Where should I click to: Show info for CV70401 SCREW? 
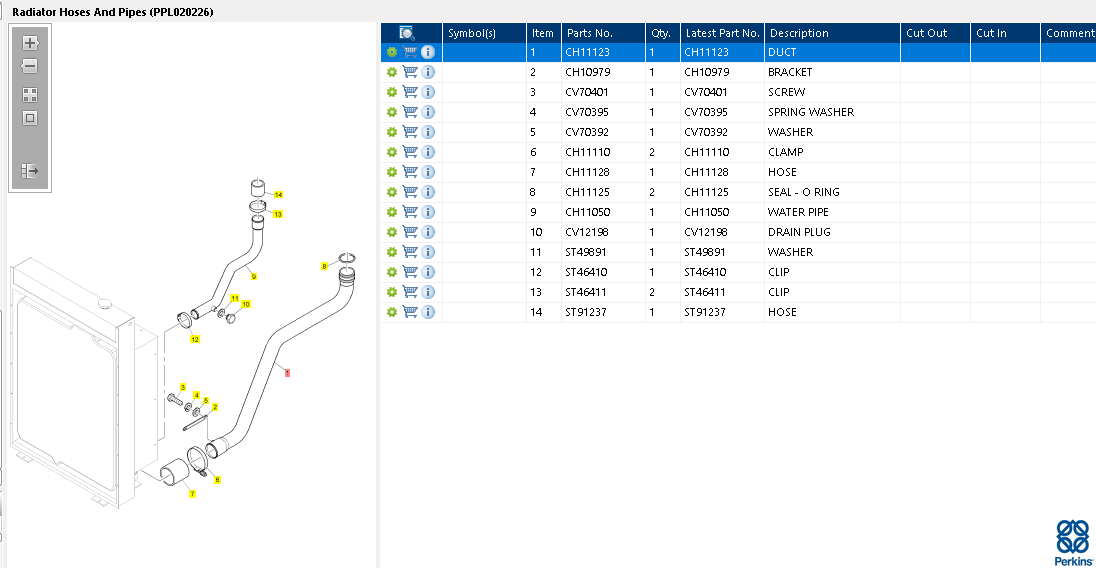428,92
